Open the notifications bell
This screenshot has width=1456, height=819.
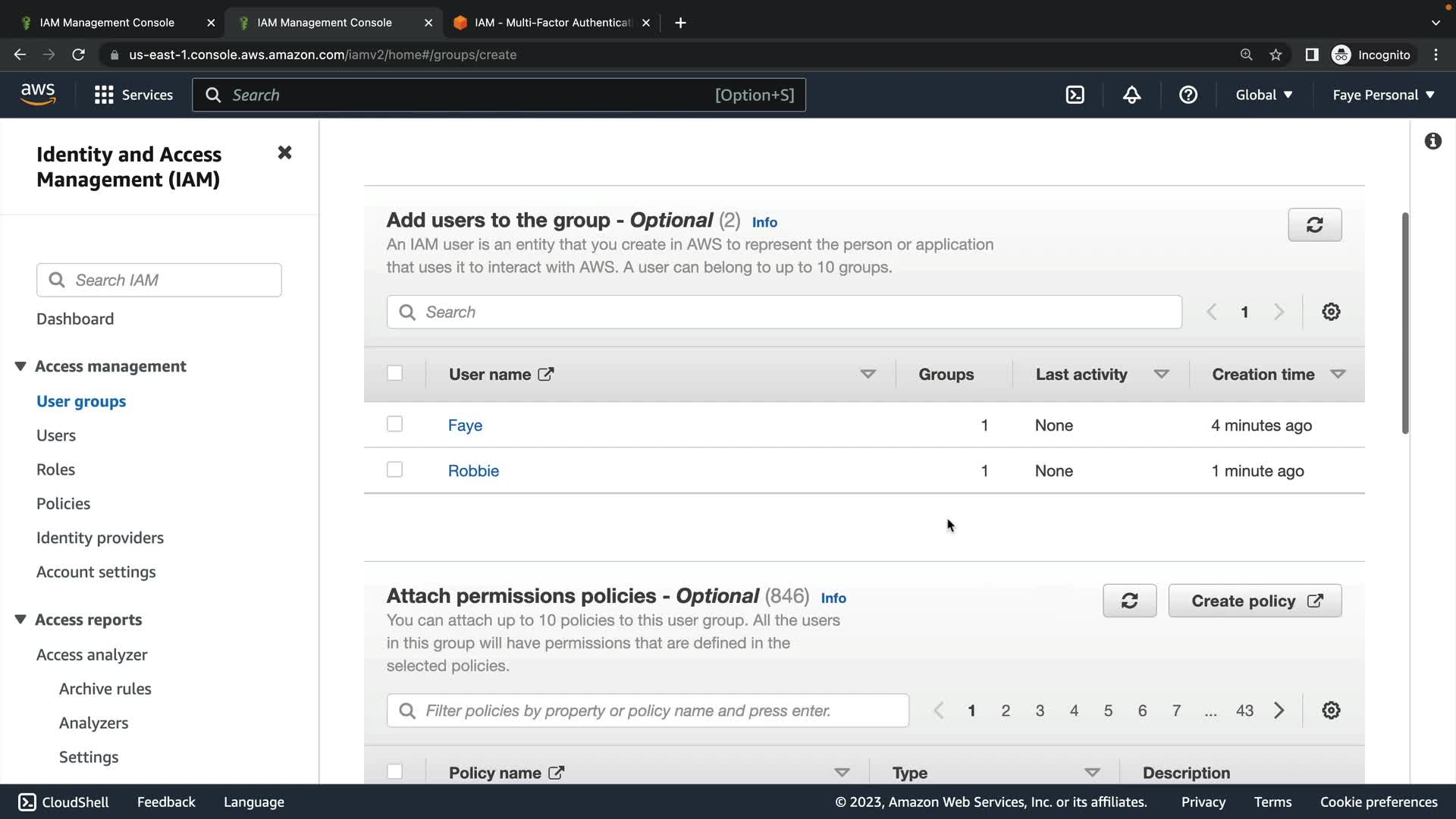pos(1131,95)
